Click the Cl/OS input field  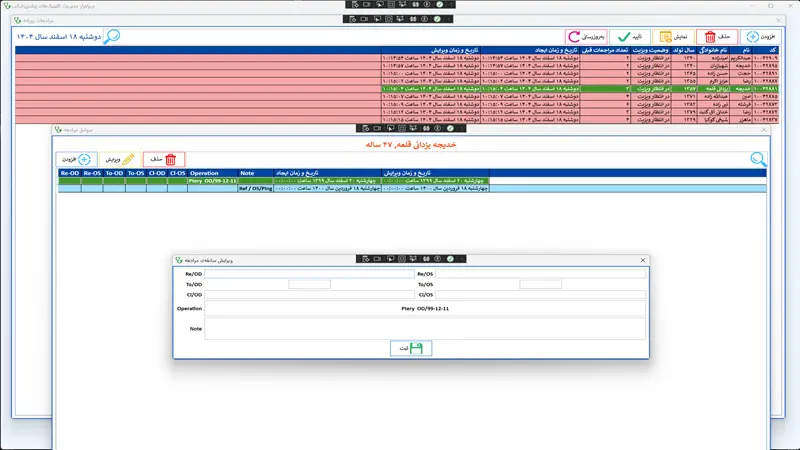(540, 294)
